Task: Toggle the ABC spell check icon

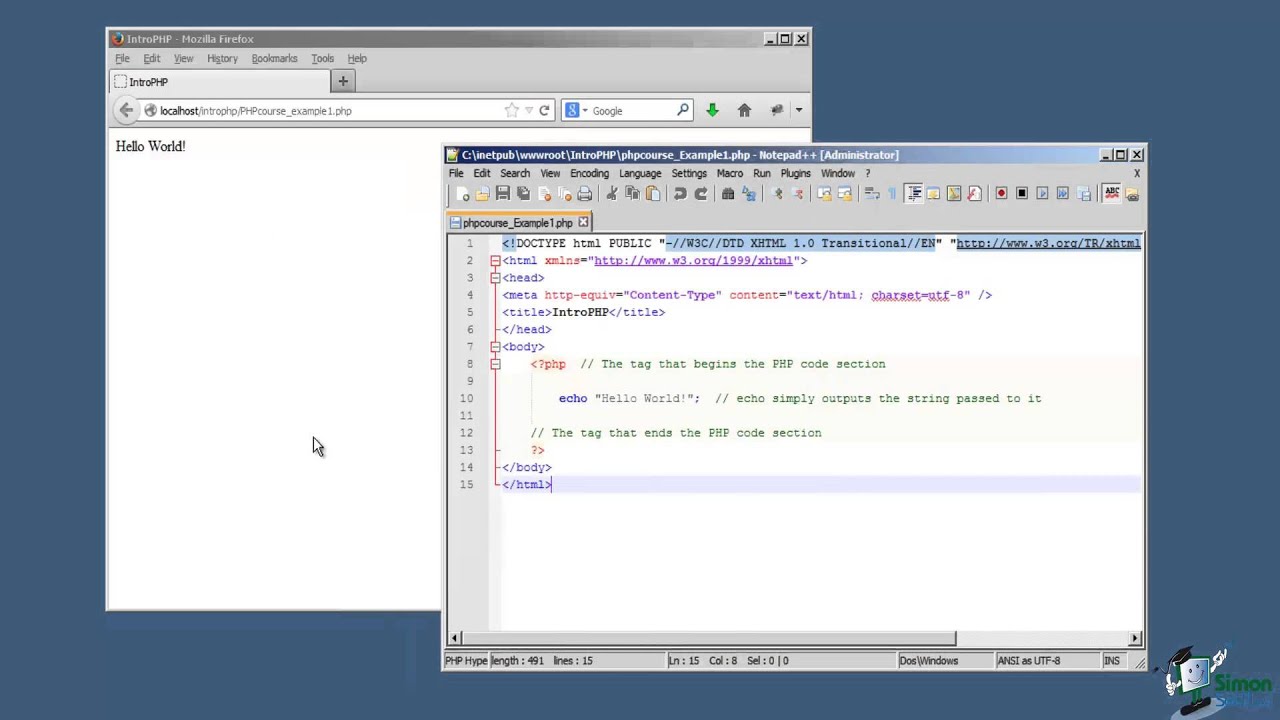Action: [x=1111, y=193]
